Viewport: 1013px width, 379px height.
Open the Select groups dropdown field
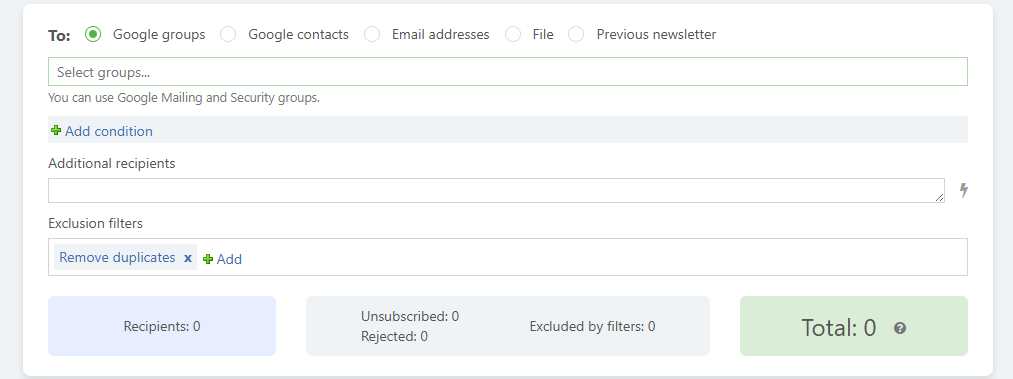pyautogui.click(x=508, y=72)
